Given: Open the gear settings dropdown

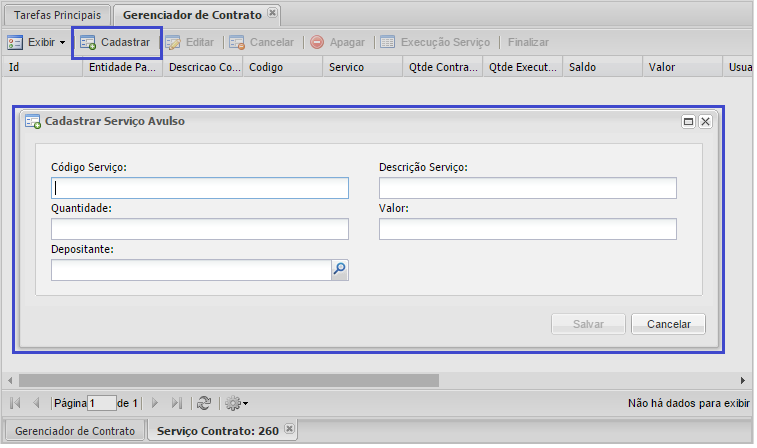Looking at the screenshot, I should [237, 403].
